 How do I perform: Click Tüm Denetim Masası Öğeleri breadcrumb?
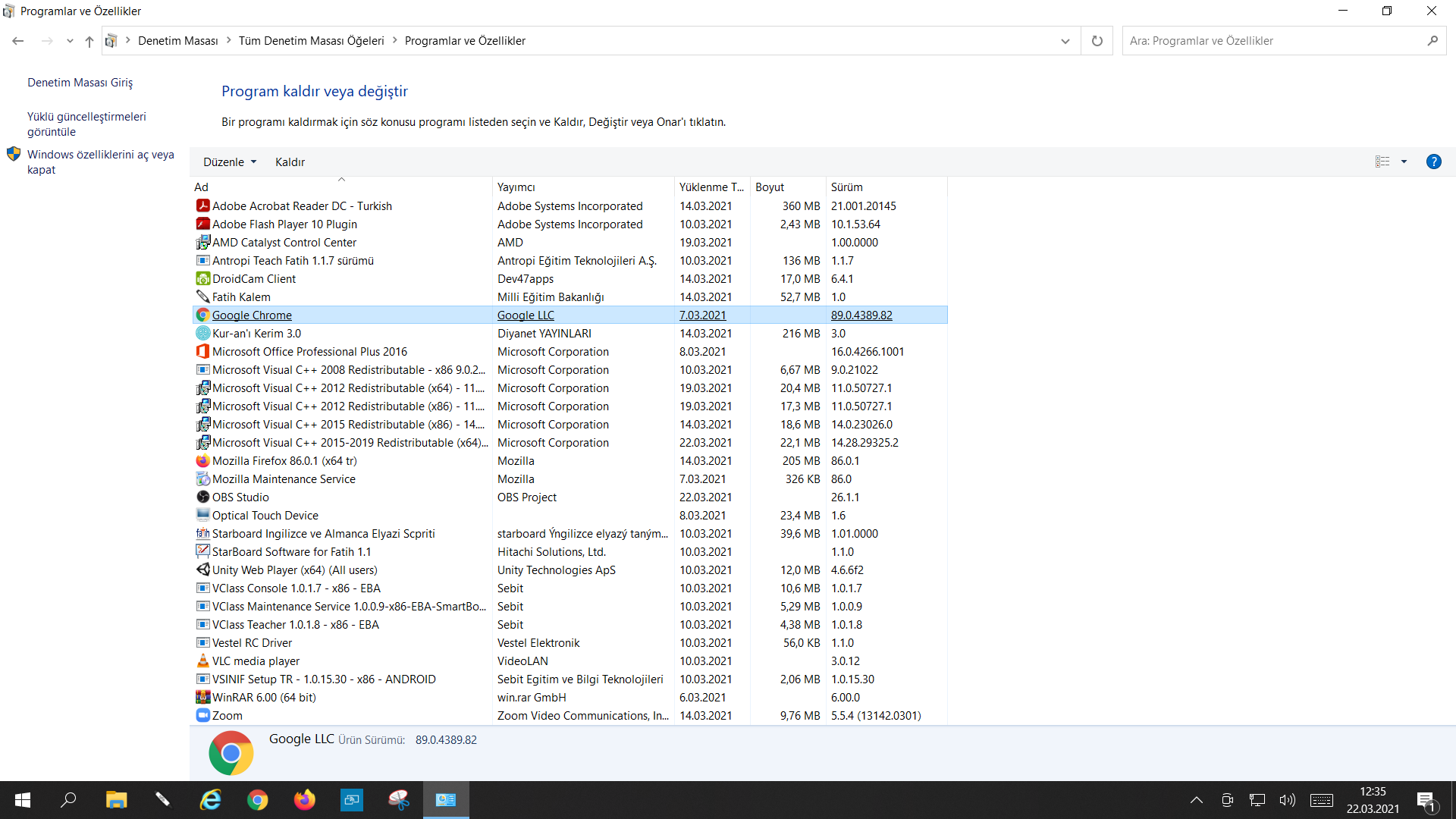312,41
